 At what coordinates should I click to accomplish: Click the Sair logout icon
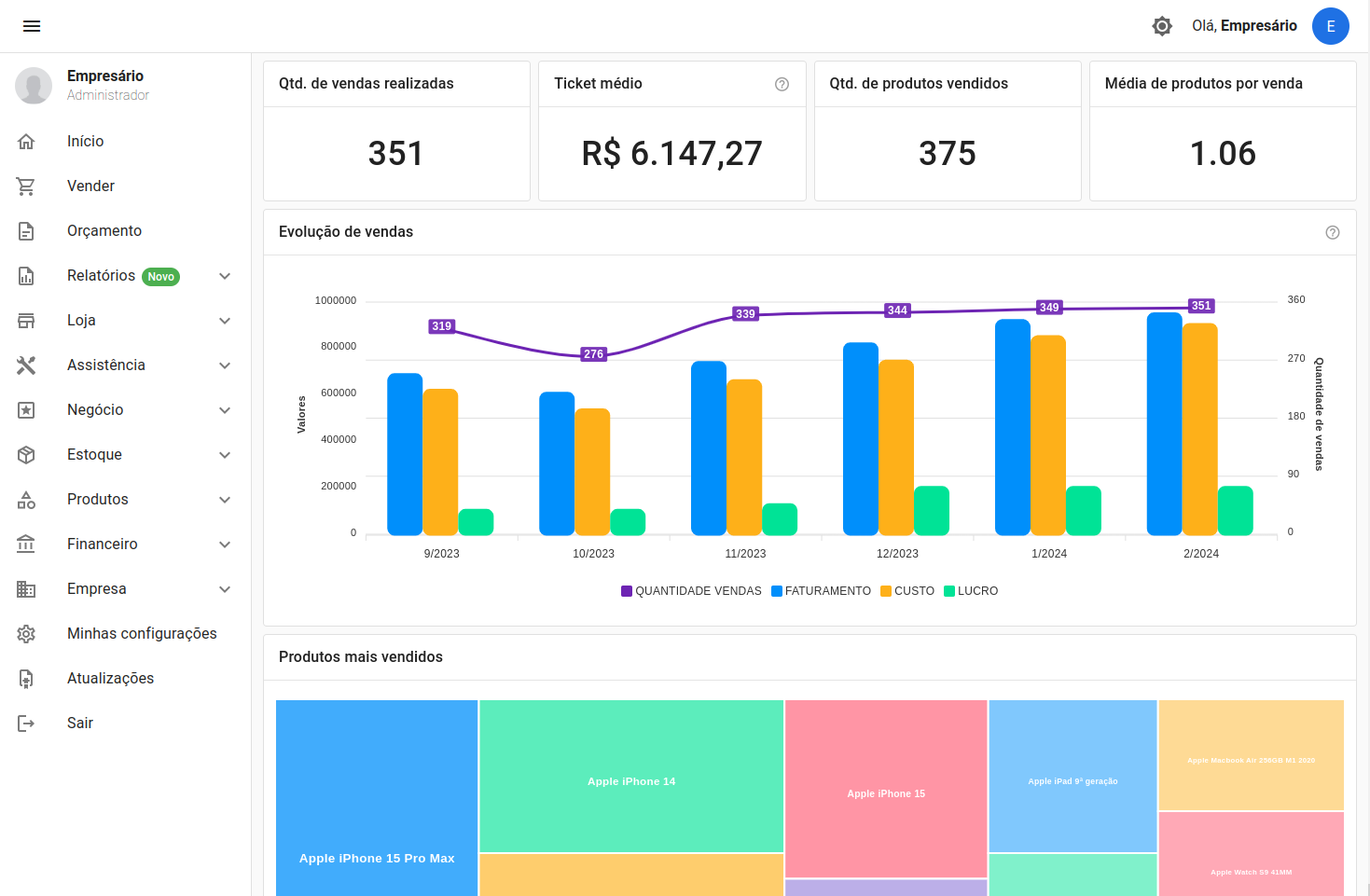pyautogui.click(x=26, y=724)
